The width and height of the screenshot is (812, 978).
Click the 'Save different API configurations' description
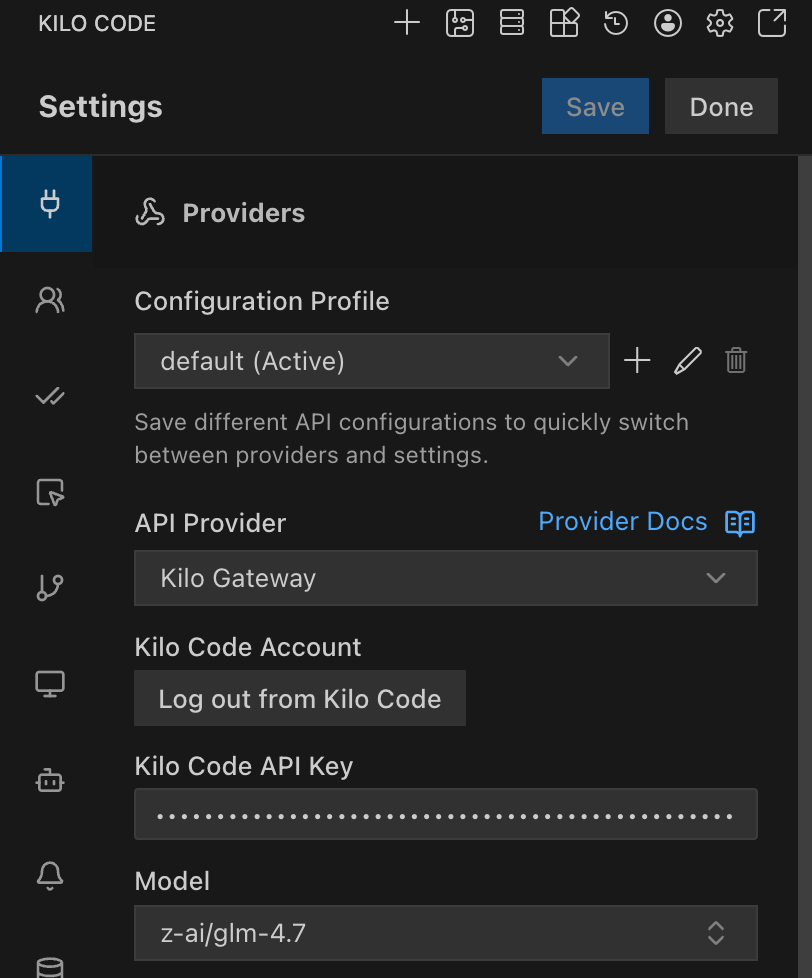point(412,438)
